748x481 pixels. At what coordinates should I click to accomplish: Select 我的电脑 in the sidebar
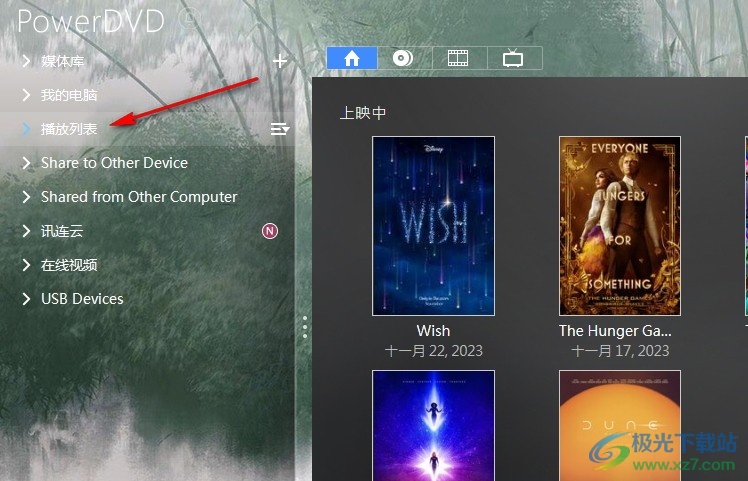point(69,95)
